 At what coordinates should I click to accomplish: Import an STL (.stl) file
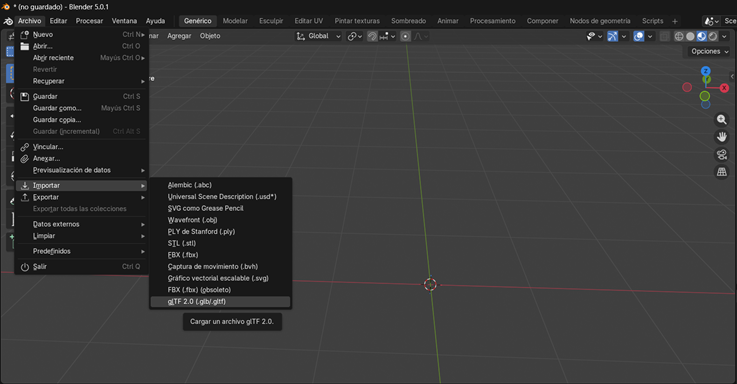[x=220, y=243]
